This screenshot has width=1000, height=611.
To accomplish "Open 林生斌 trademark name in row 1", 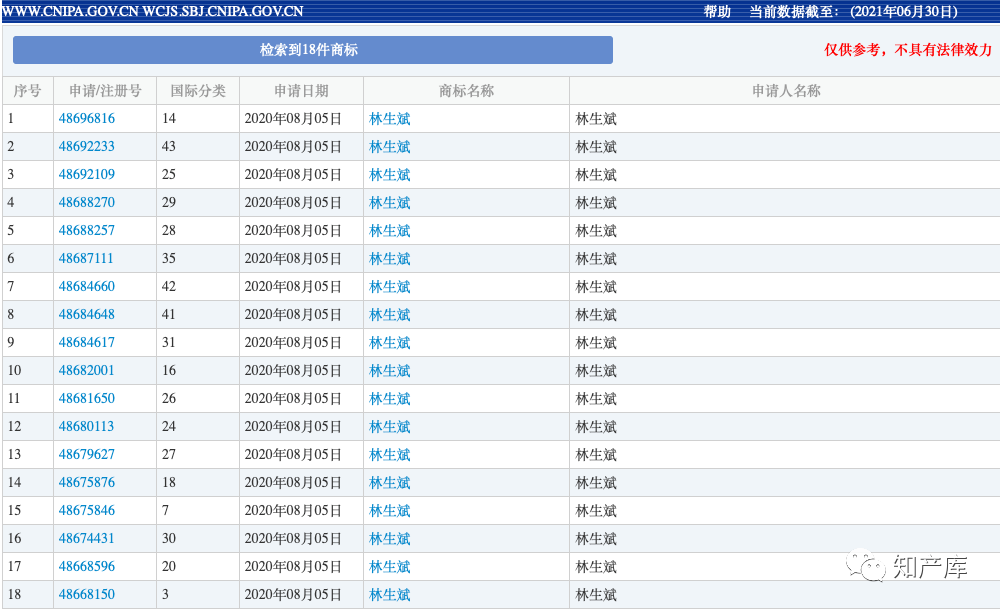I will click(390, 119).
